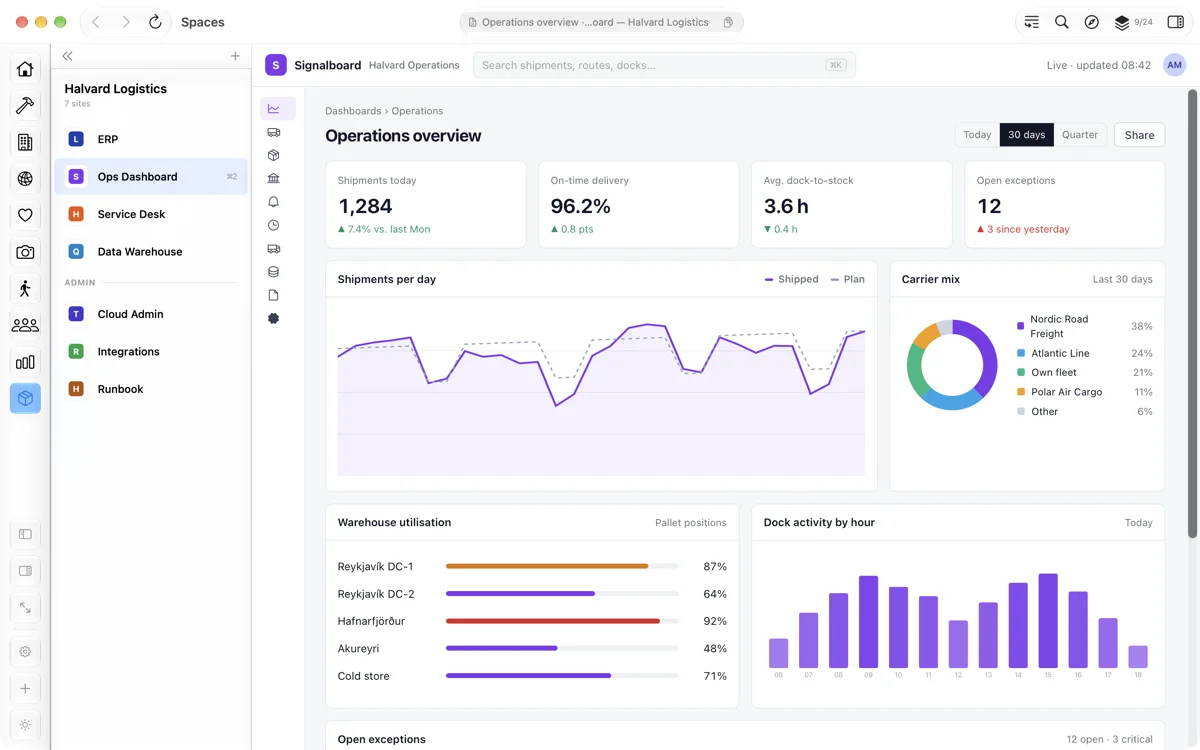Select the Ops Dashboard site

click(x=151, y=177)
